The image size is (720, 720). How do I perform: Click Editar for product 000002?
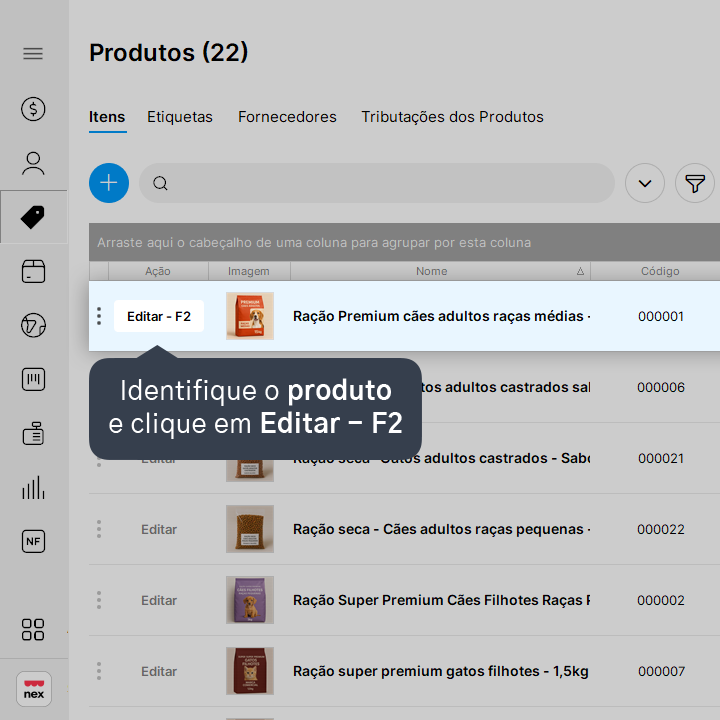[x=159, y=600]
